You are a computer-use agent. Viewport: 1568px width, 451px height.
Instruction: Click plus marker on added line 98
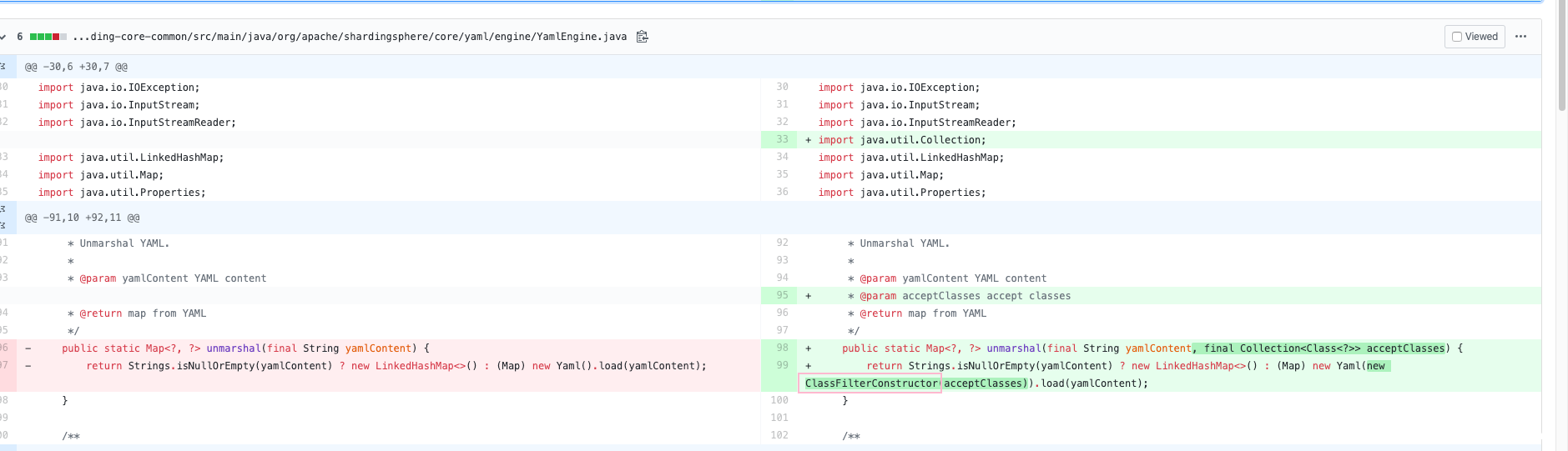tap(808, 348)
